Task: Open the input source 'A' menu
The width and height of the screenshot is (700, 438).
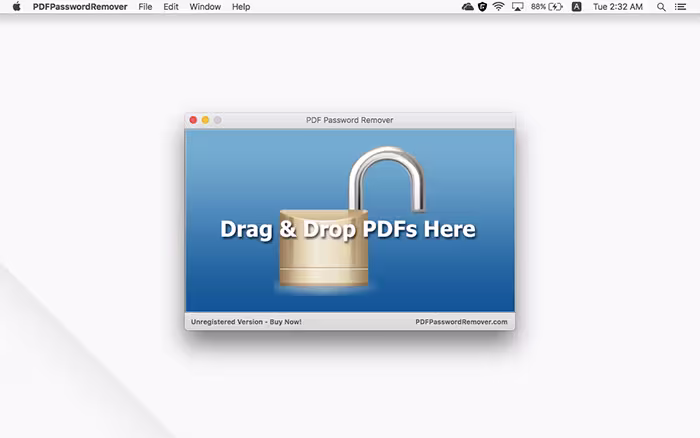Action: [x=576, y=7]
